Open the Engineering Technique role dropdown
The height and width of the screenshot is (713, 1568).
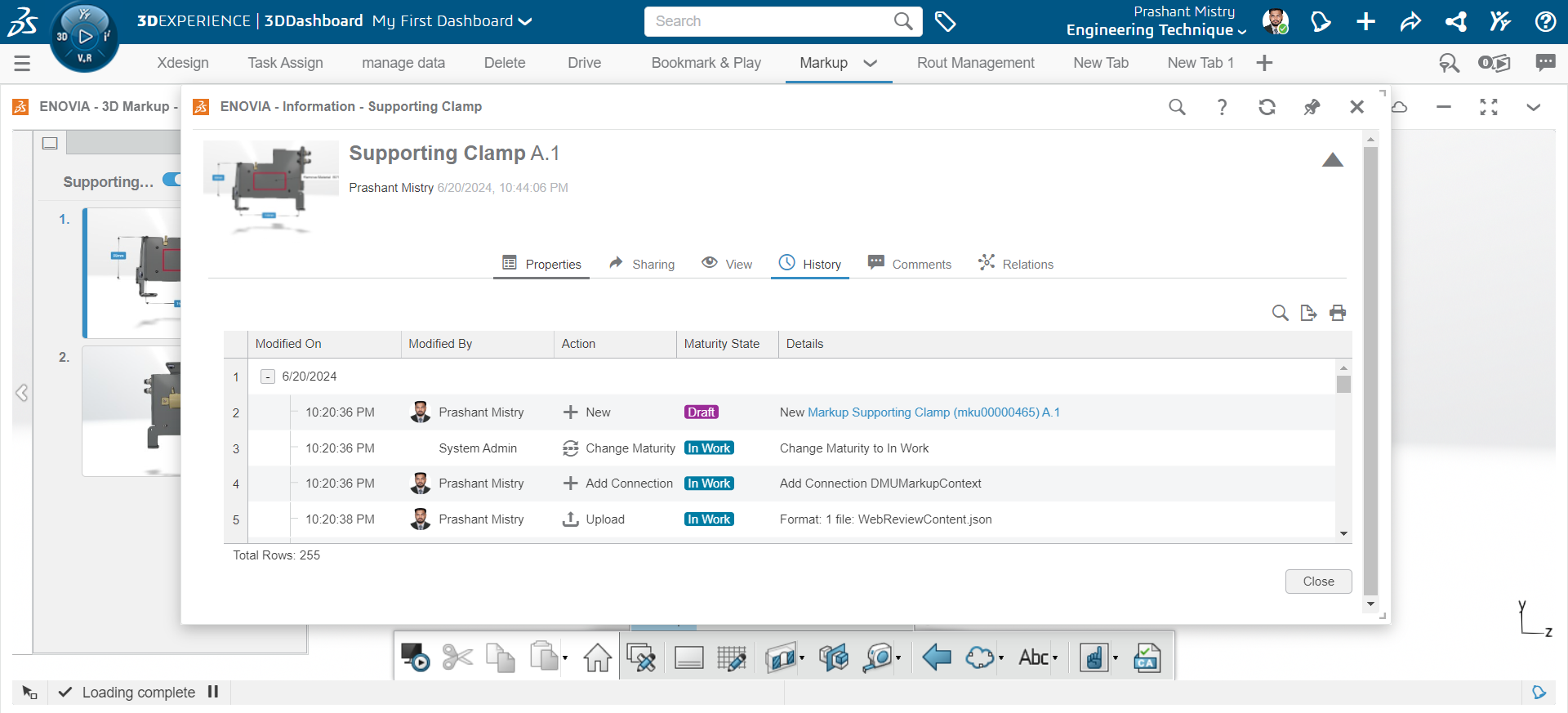pos(1242,31)
